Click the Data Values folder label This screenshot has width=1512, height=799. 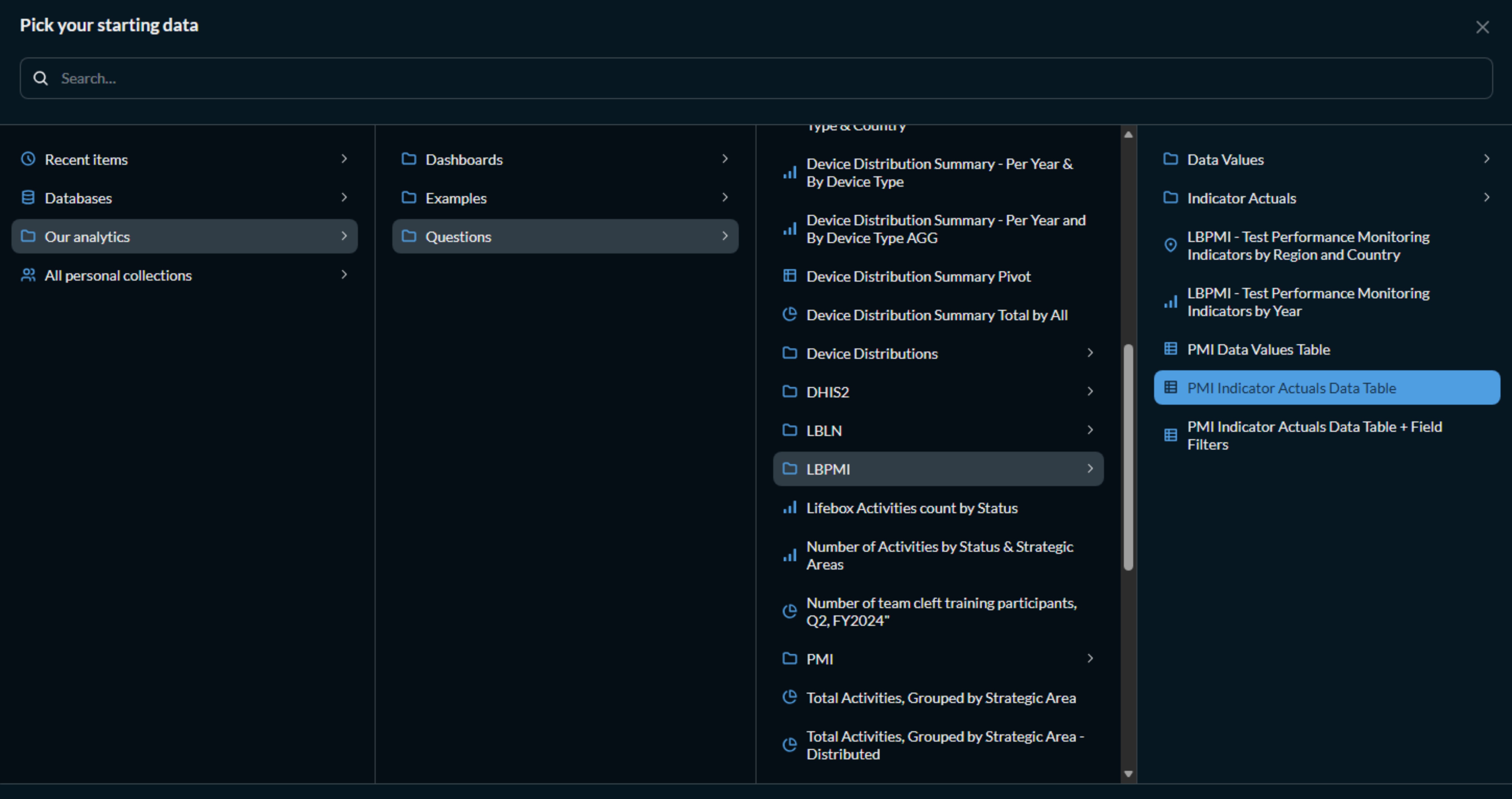click(1226, 160)
